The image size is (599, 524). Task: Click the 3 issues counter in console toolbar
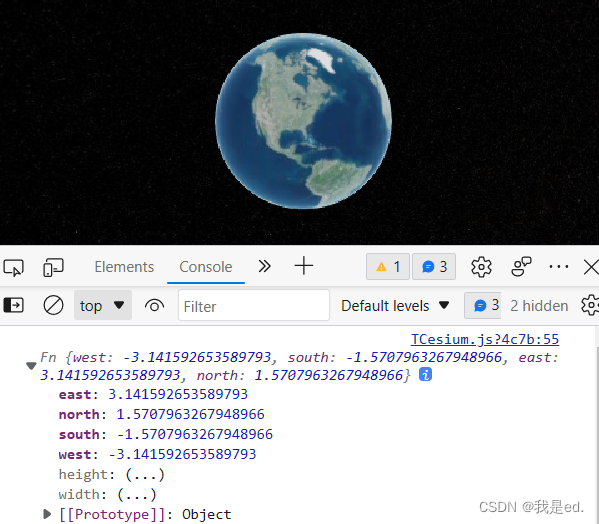(483, 305)
